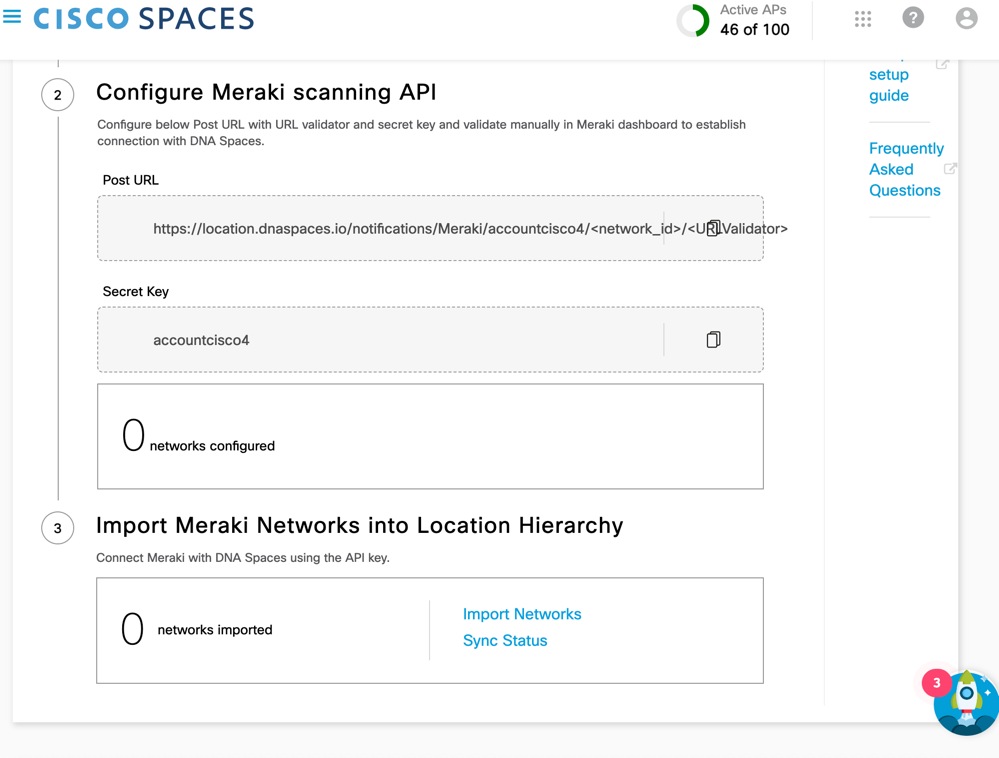Open the help menu via the question mark icon
This screenshot has height=758, width=999.
pos(915,17)
